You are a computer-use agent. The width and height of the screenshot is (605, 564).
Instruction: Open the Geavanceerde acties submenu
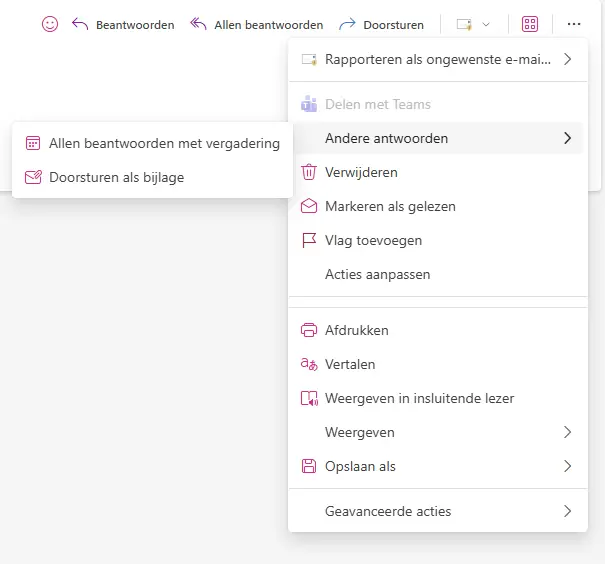(438, 511)
